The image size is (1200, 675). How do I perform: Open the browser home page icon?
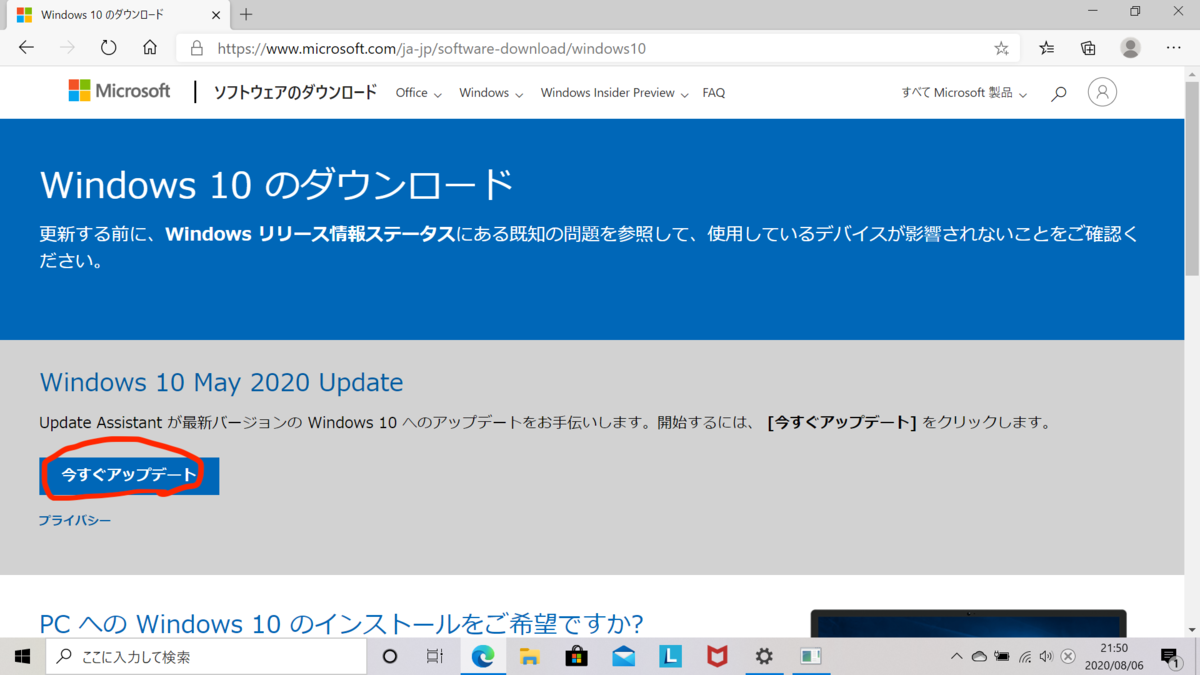pos(150,48)
